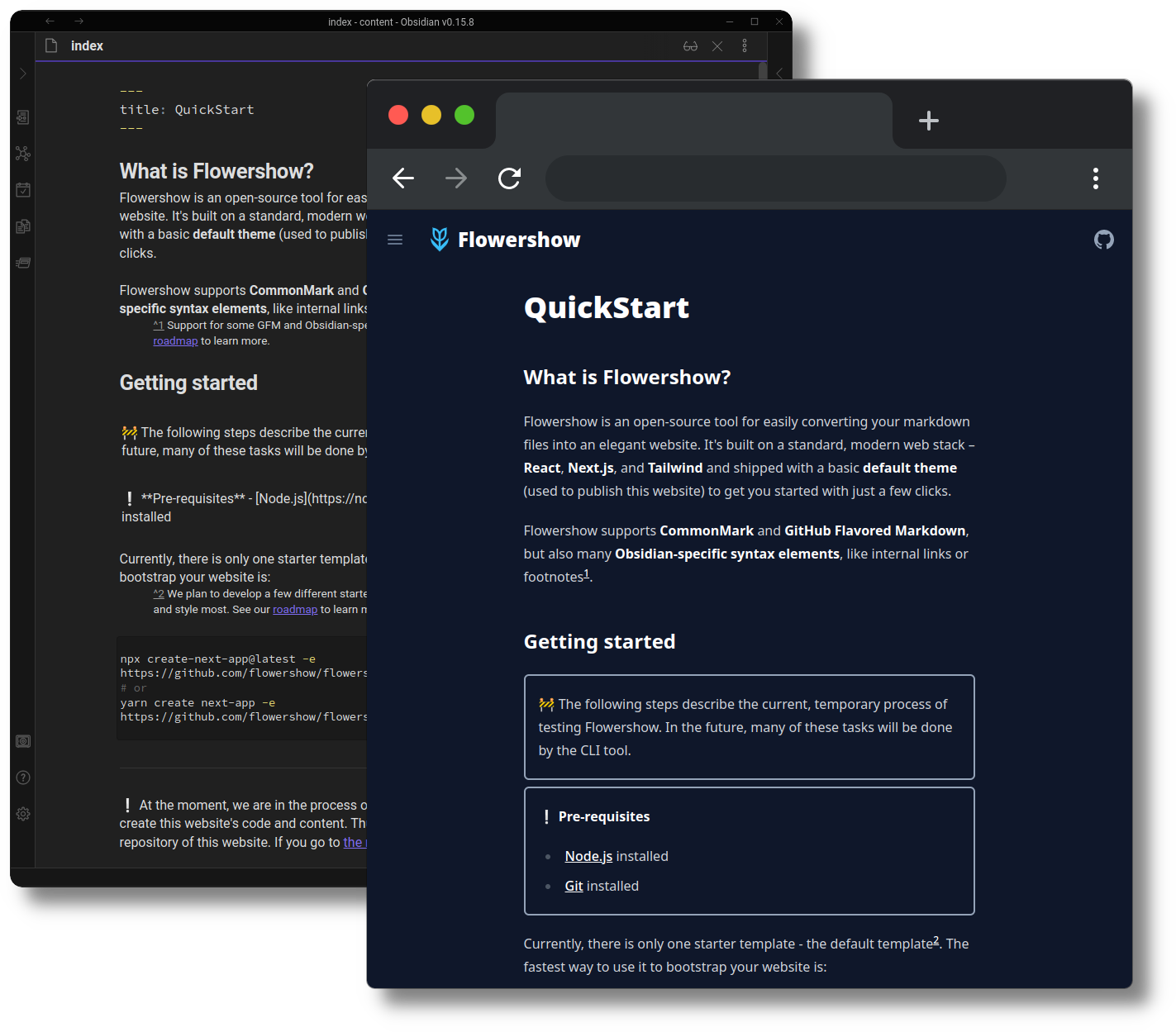Viewport: 1176px width, 1032px height.
Task: Click footnote 2 after 'default template' on webpage
Action: pos(936,940)
